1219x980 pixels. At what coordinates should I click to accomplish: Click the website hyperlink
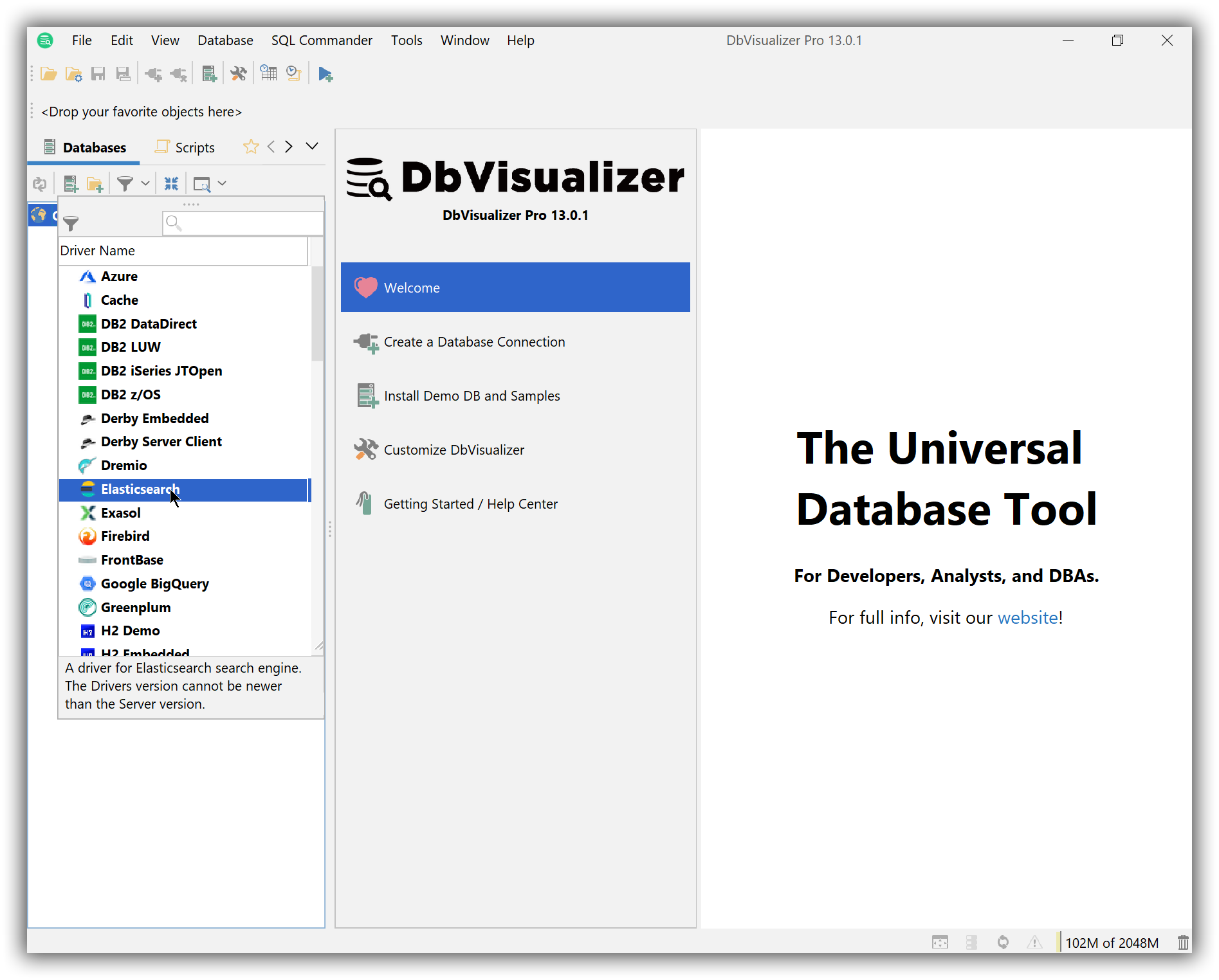1027,618
